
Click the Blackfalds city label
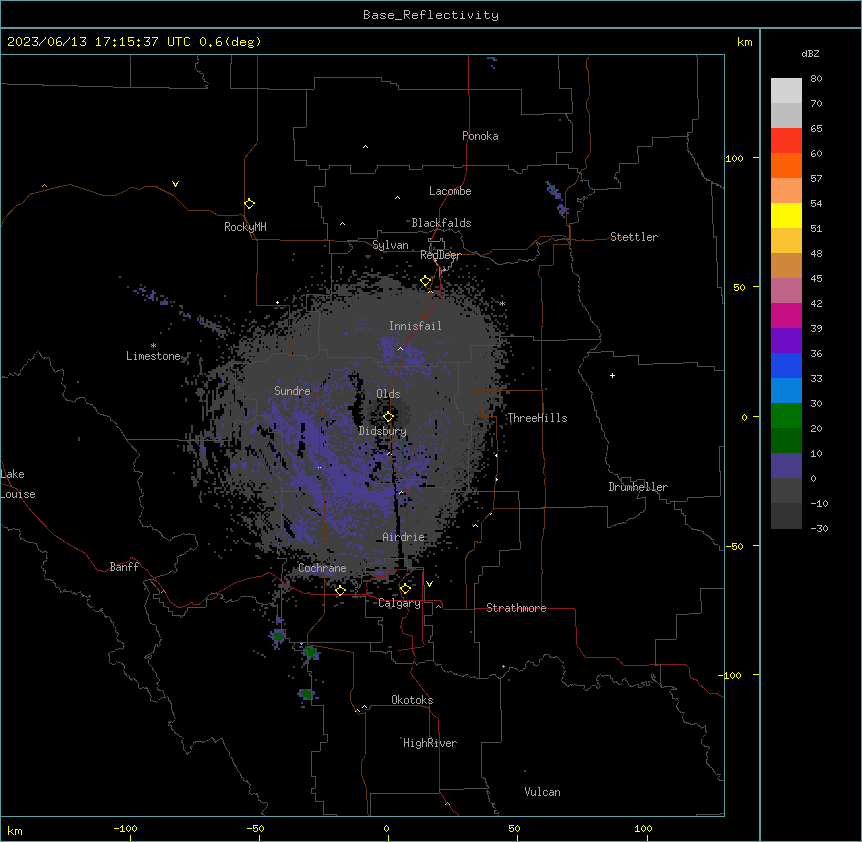click(441, 223)
